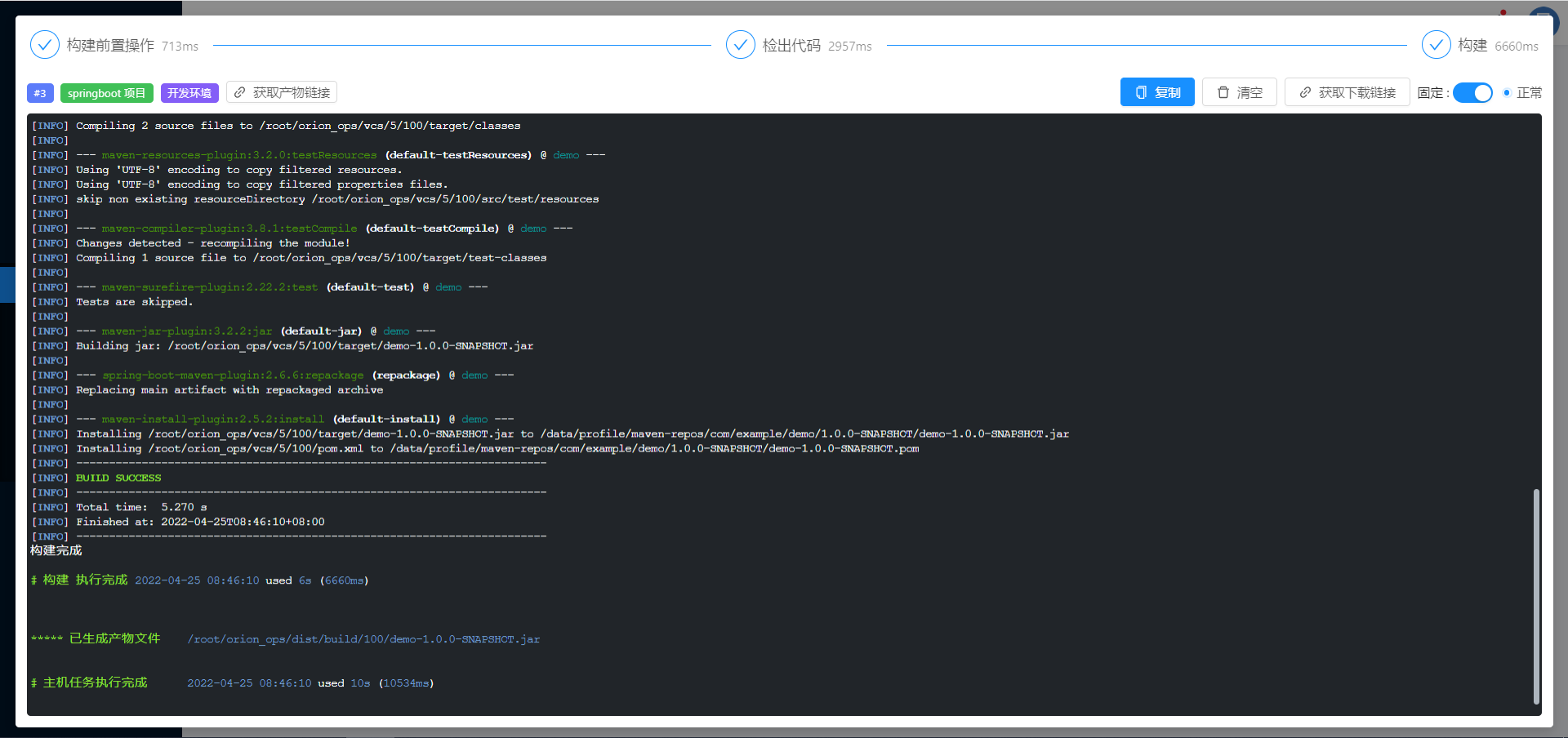The width and height of the screenshot is (1568, 738).
Task: Click the Compiling 2 source files log line
Action: coord(276,126)
